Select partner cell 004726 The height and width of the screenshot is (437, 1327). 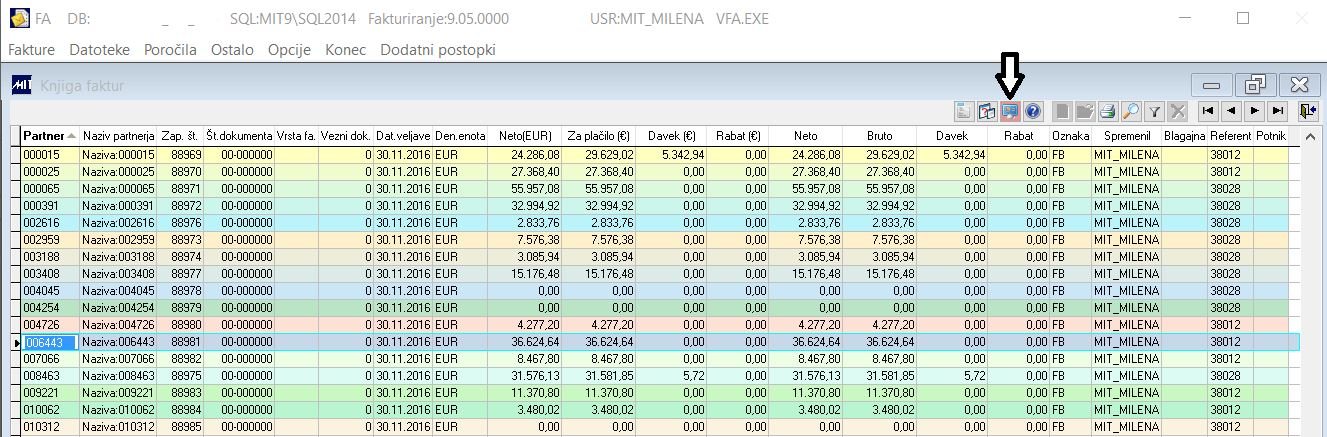point(50,324)
